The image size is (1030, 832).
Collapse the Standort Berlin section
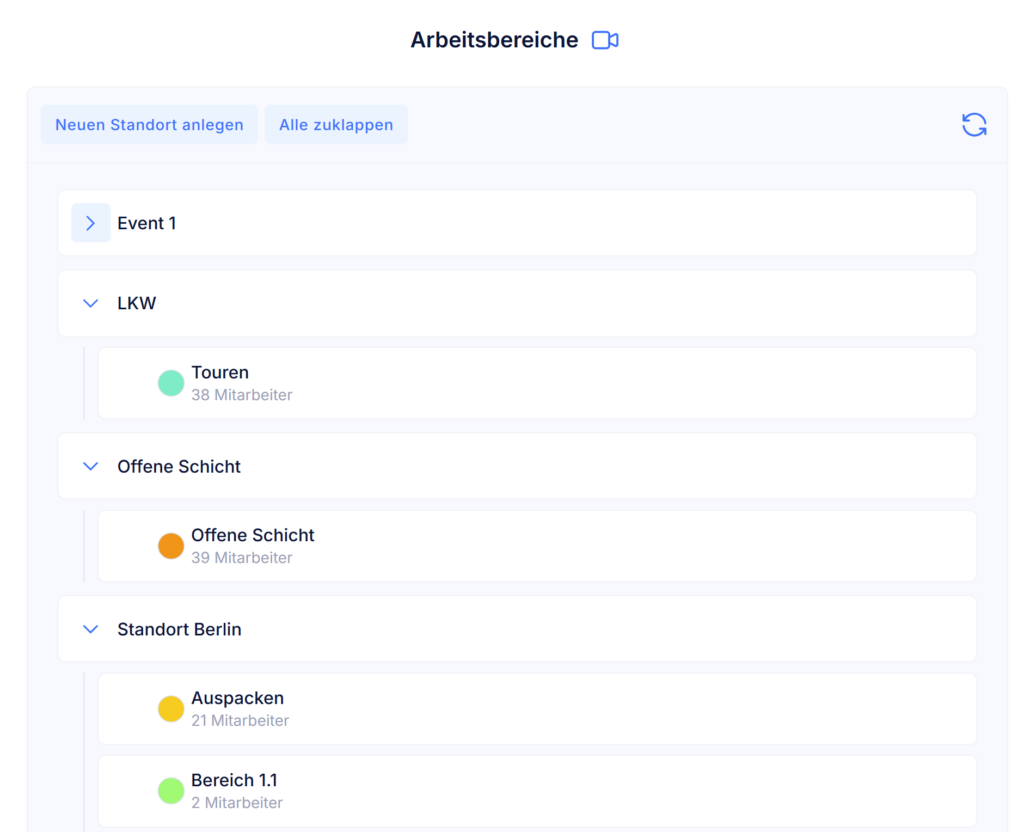(91, 629)
